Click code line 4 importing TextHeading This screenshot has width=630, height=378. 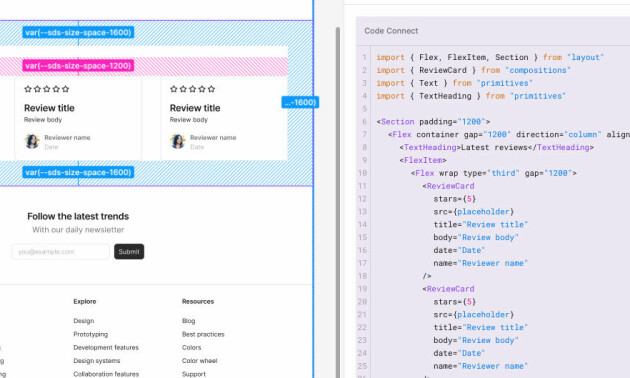click(471, 96)
